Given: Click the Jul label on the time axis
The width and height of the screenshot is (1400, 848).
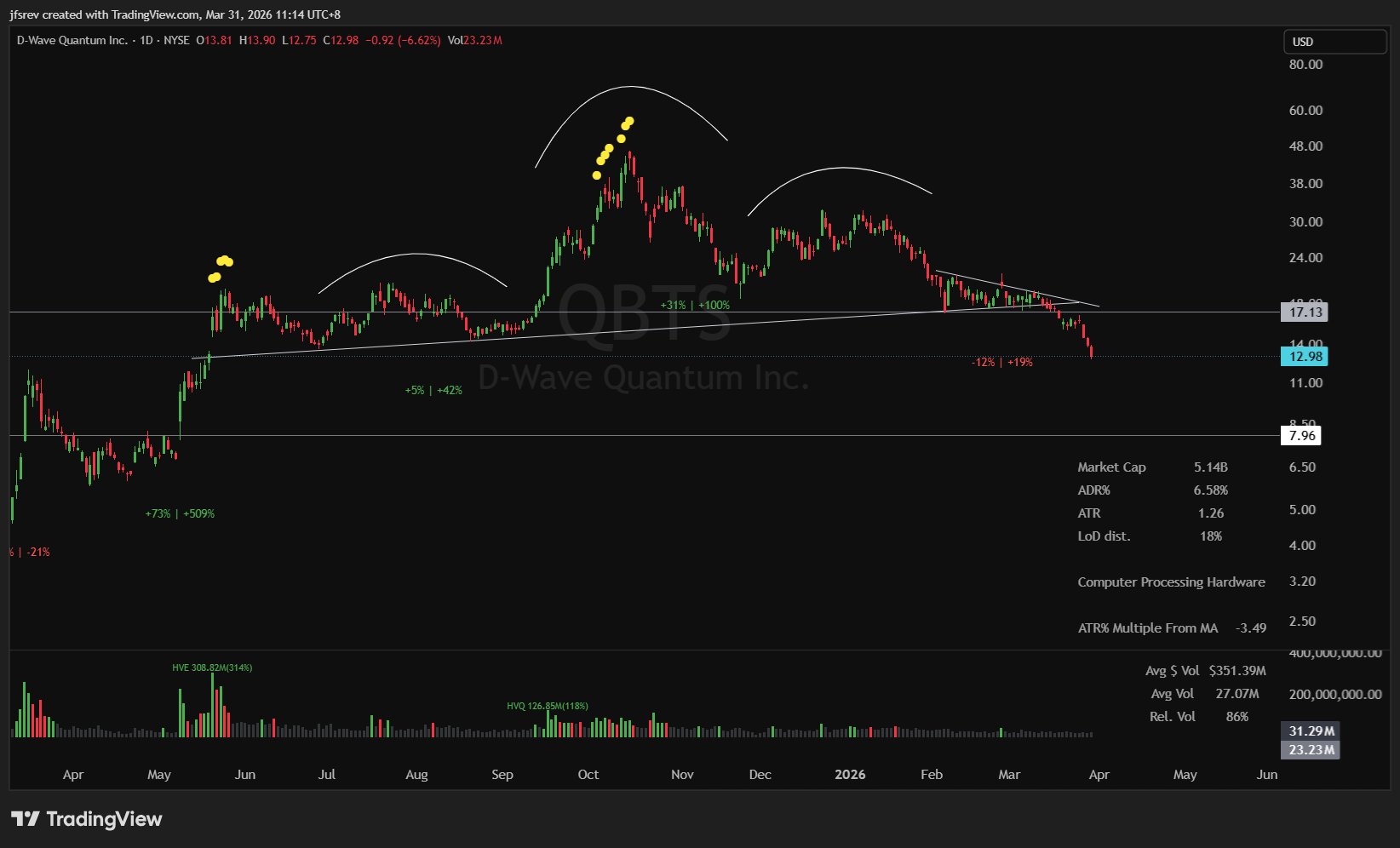Looking at the screenshot, I should (x=326, y=775).
